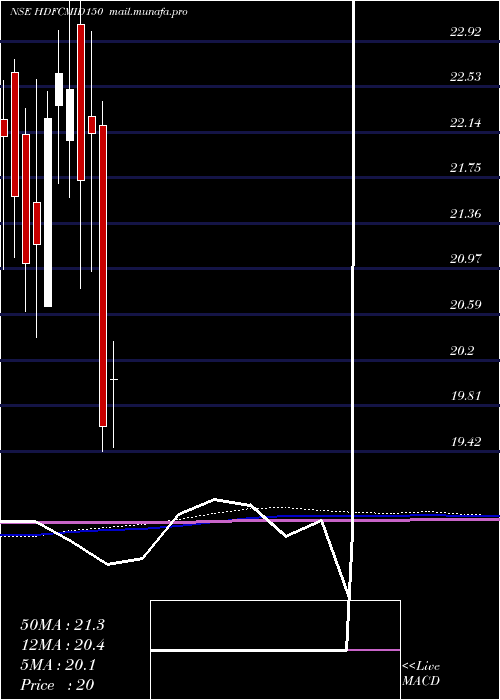Select the 22.92 price level label

(x=466, y=32)
